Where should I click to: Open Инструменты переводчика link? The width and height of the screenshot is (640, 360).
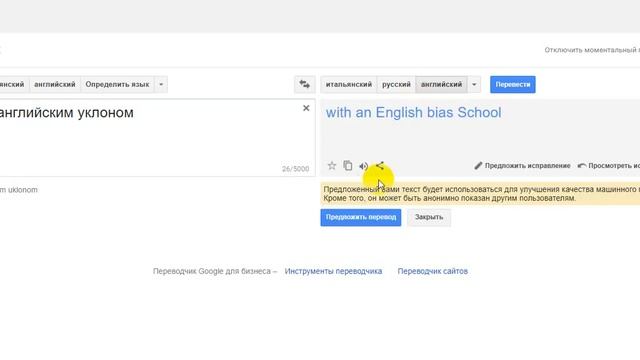pyautogui.click(x=333, y=271)
